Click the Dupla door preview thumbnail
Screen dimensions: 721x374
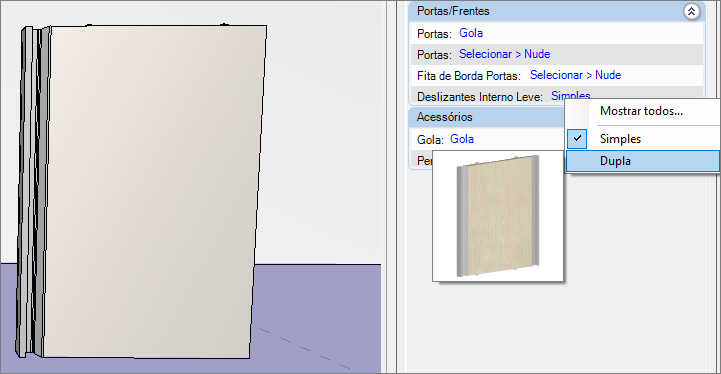498,216
